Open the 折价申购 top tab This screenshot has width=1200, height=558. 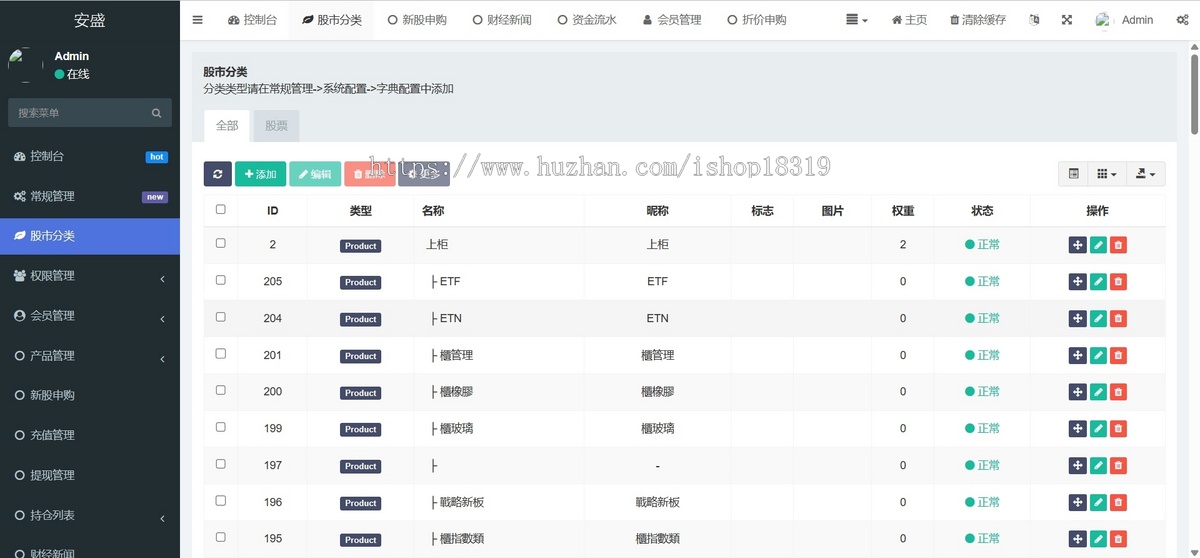pyautogui.click(x=757, y=20)
